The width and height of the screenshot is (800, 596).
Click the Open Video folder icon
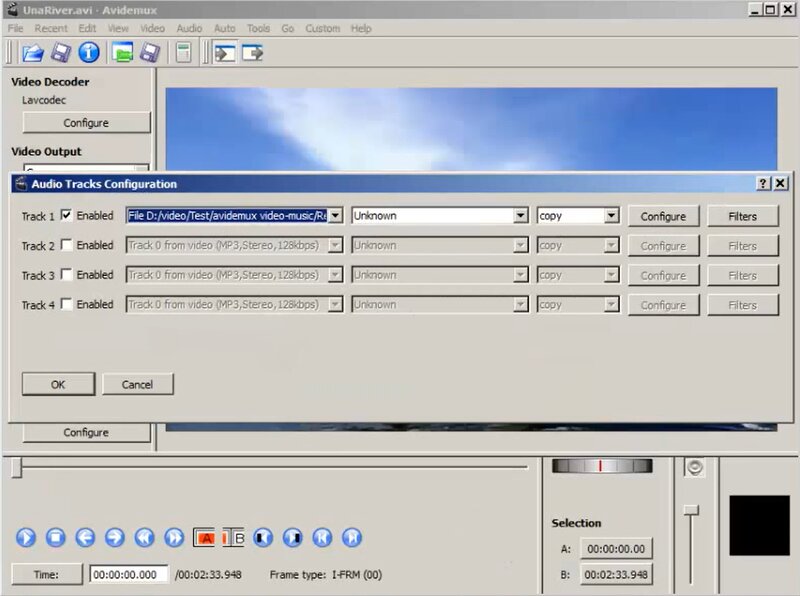pyautogui.click(x=31, y=53)
